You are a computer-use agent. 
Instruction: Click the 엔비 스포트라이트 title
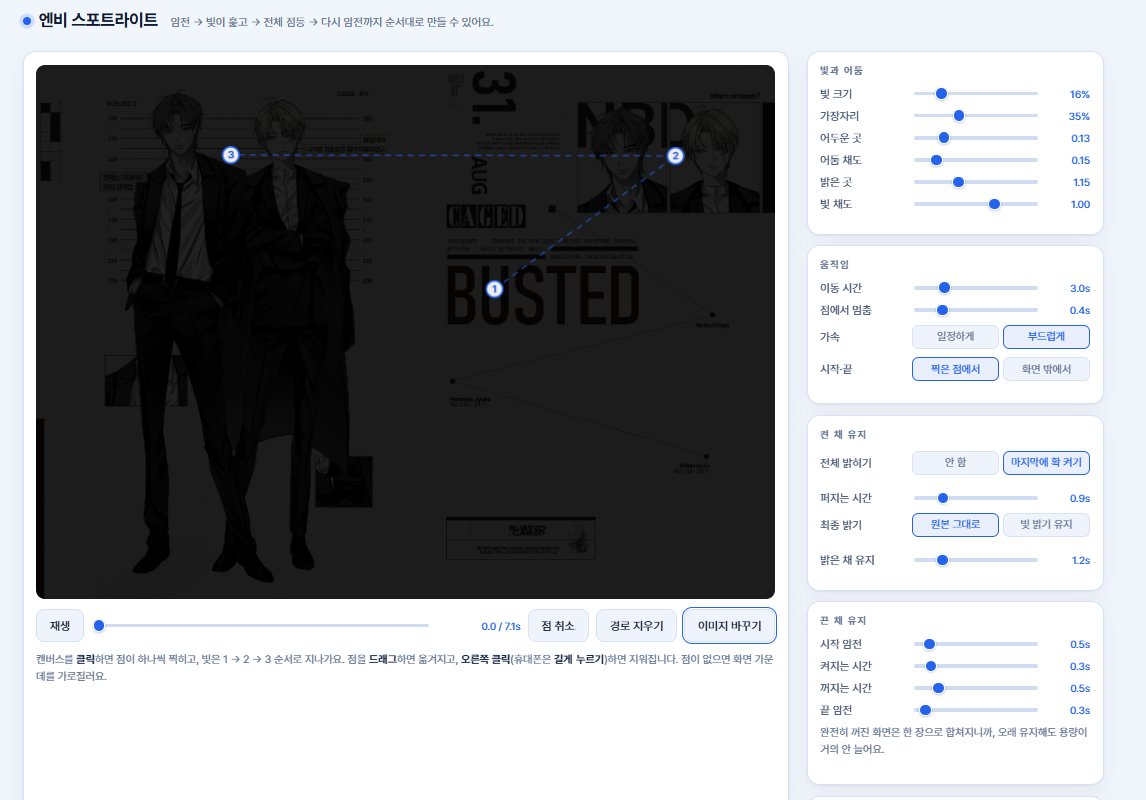[x=98, y=20]
